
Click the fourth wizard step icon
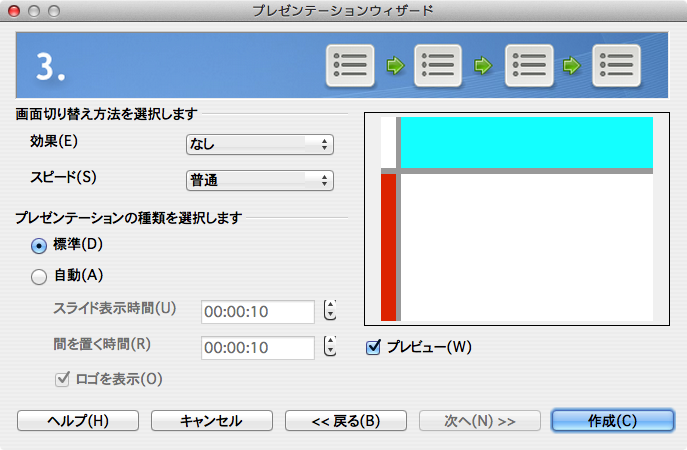(616, 66)
